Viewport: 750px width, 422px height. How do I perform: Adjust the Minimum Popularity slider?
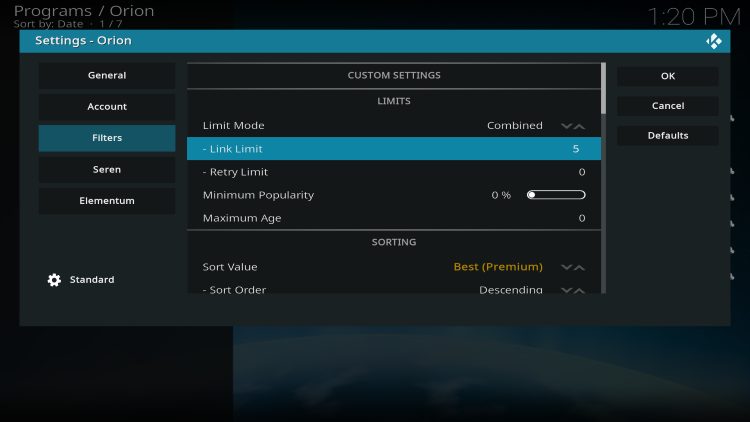556,195
